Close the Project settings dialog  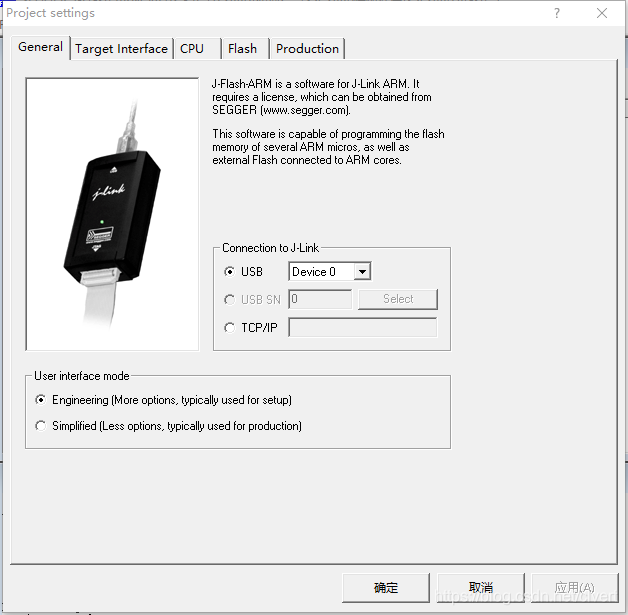tap(602, 13)
